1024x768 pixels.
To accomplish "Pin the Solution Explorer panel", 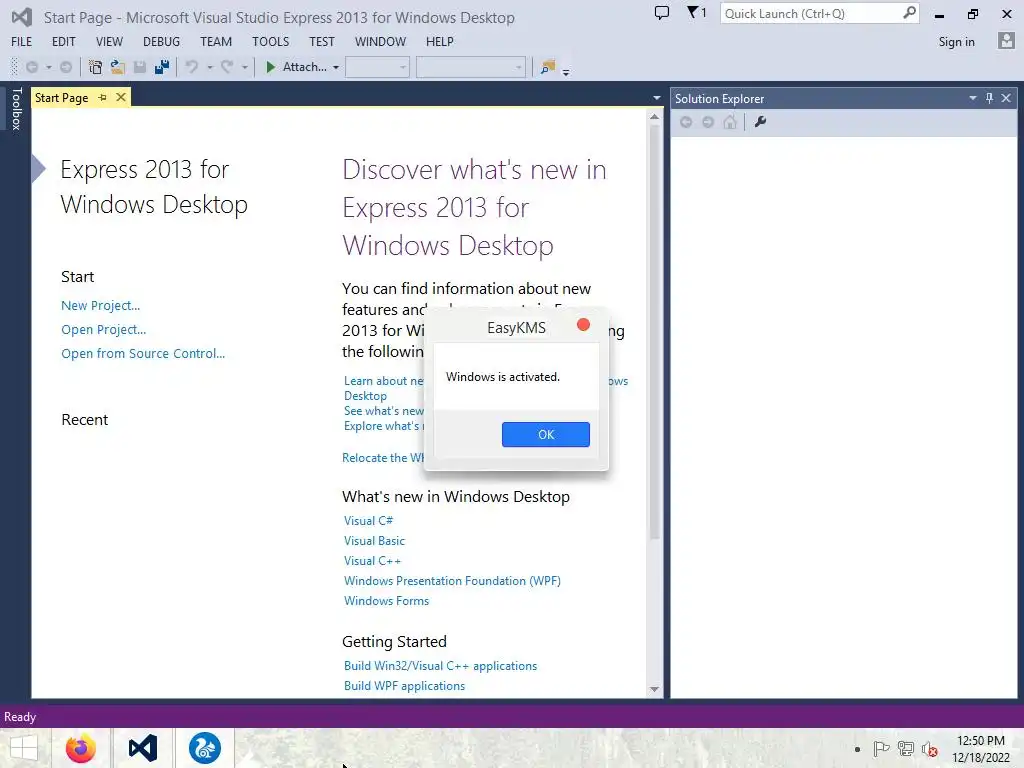I will 989,98.
